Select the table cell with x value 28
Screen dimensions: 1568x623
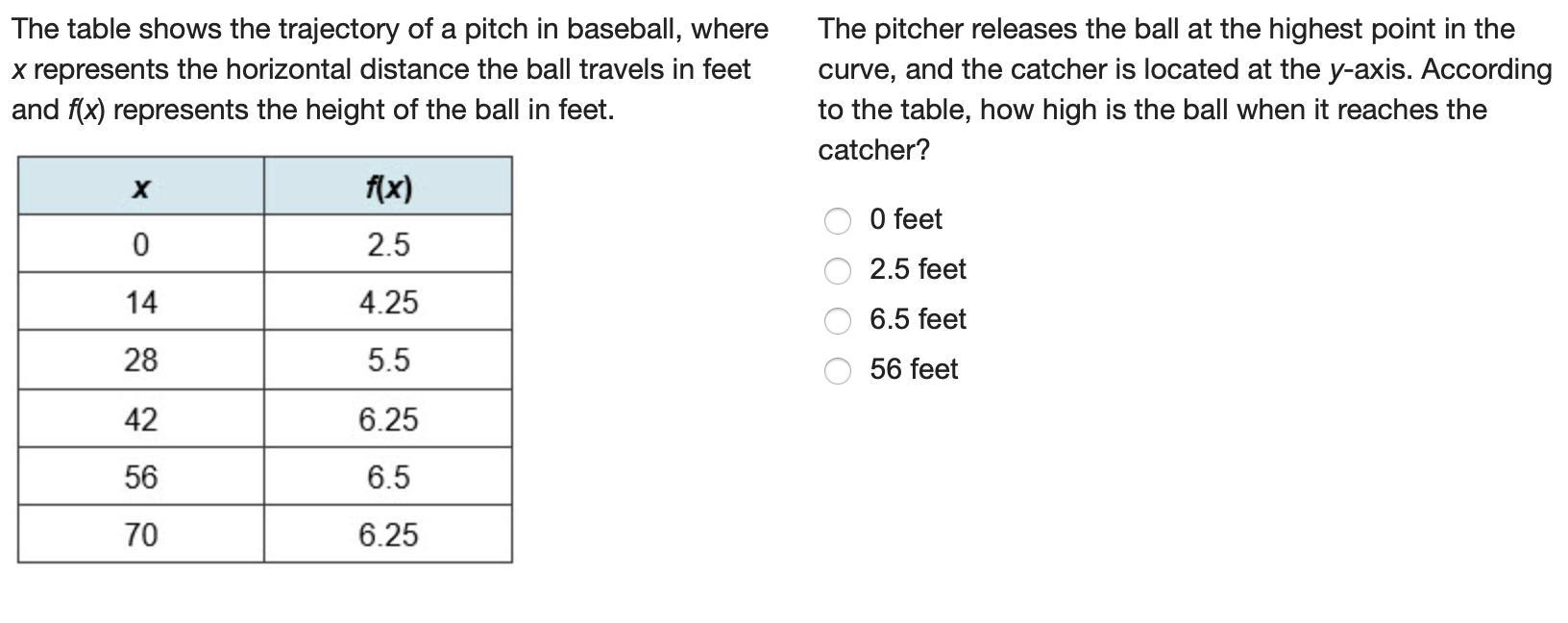tap(140, 361)
